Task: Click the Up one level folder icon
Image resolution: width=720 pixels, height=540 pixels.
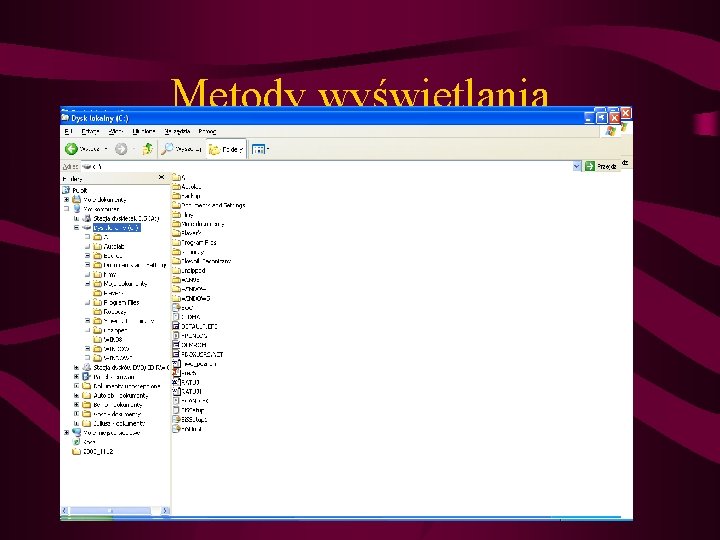Action: [x=147, y=149]
